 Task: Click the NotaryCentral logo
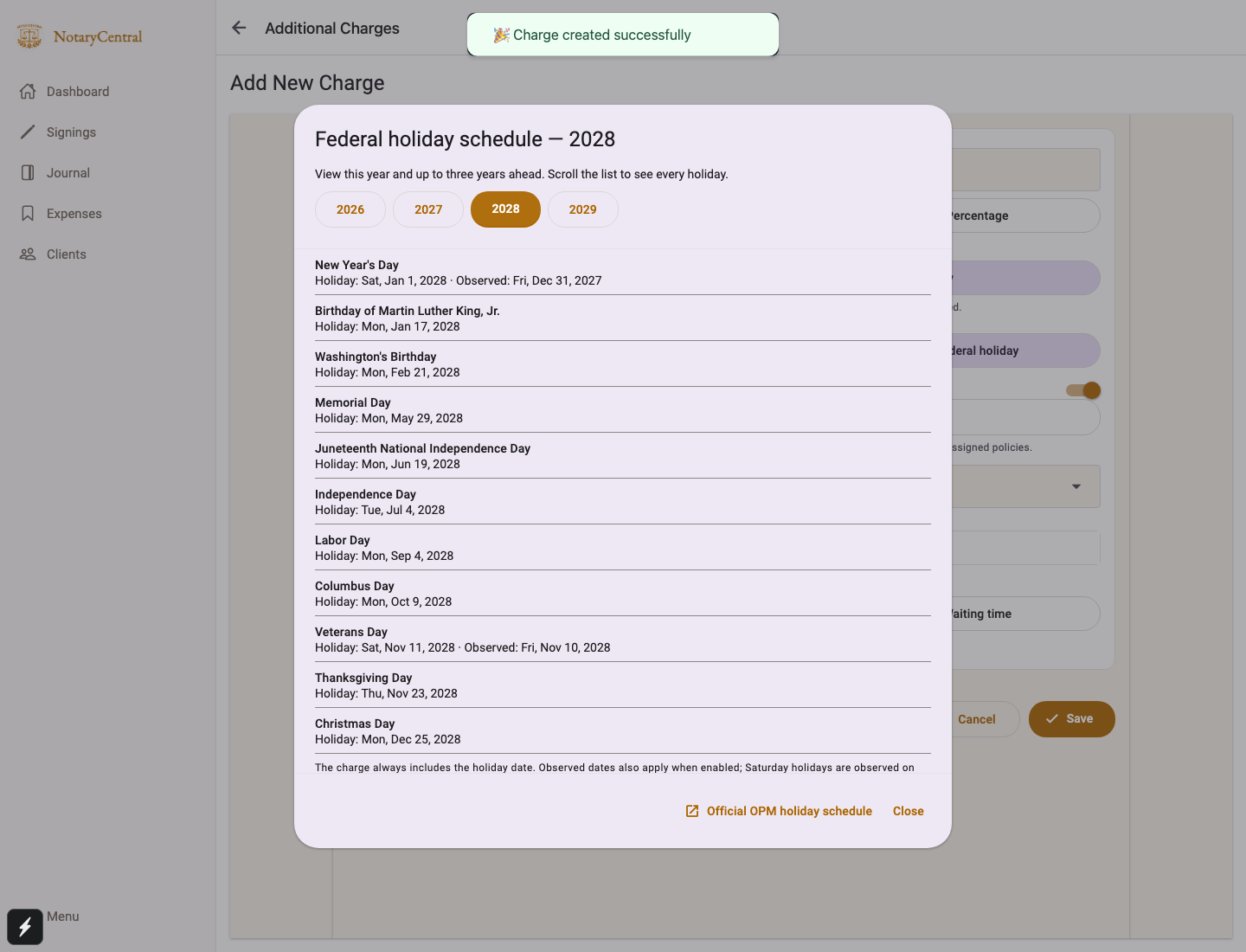(80, 36)
